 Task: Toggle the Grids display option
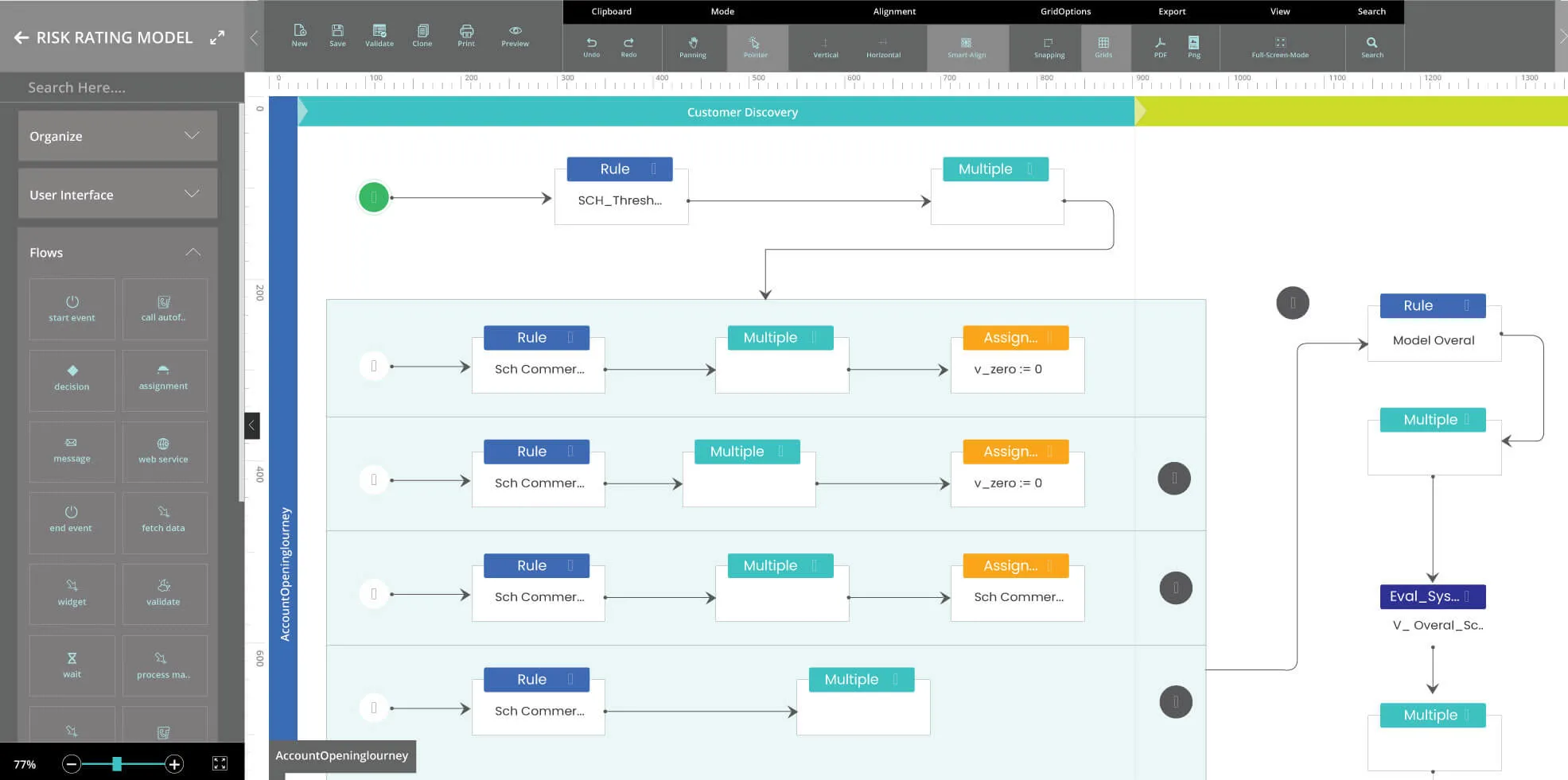pyautogui.click(x=1103, y=46)
